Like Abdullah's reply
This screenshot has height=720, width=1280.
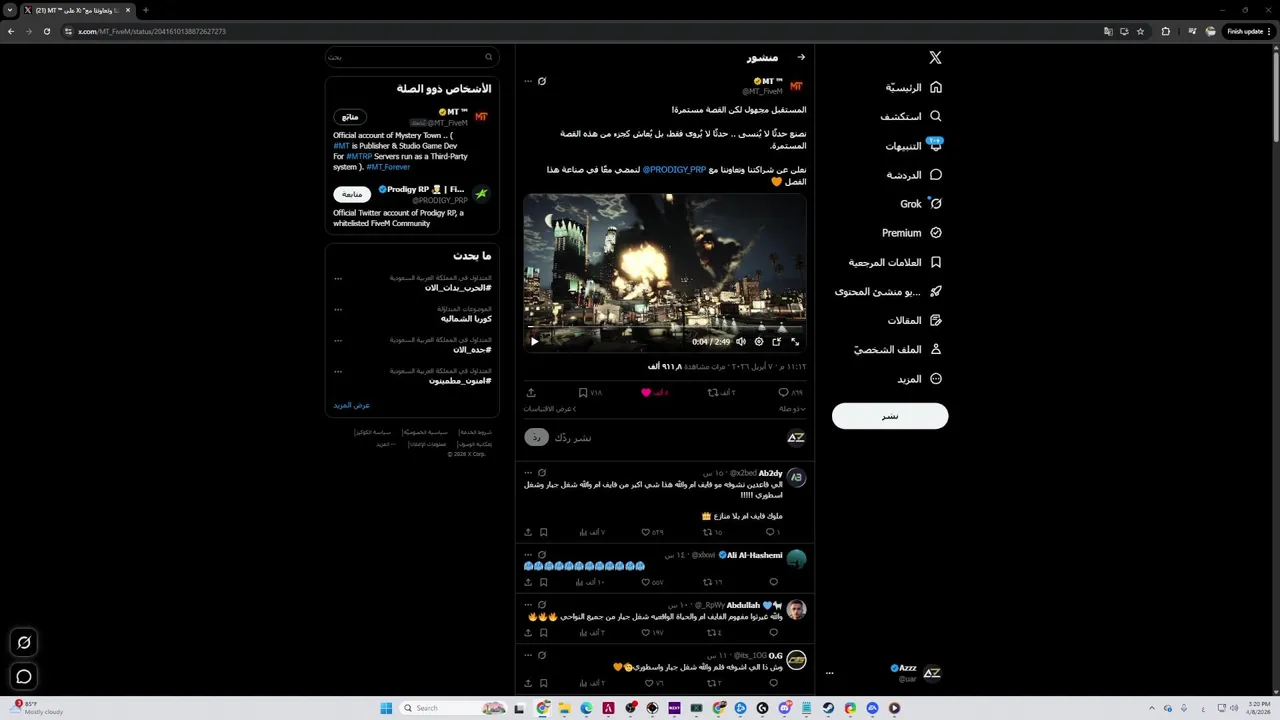(646, 632)
